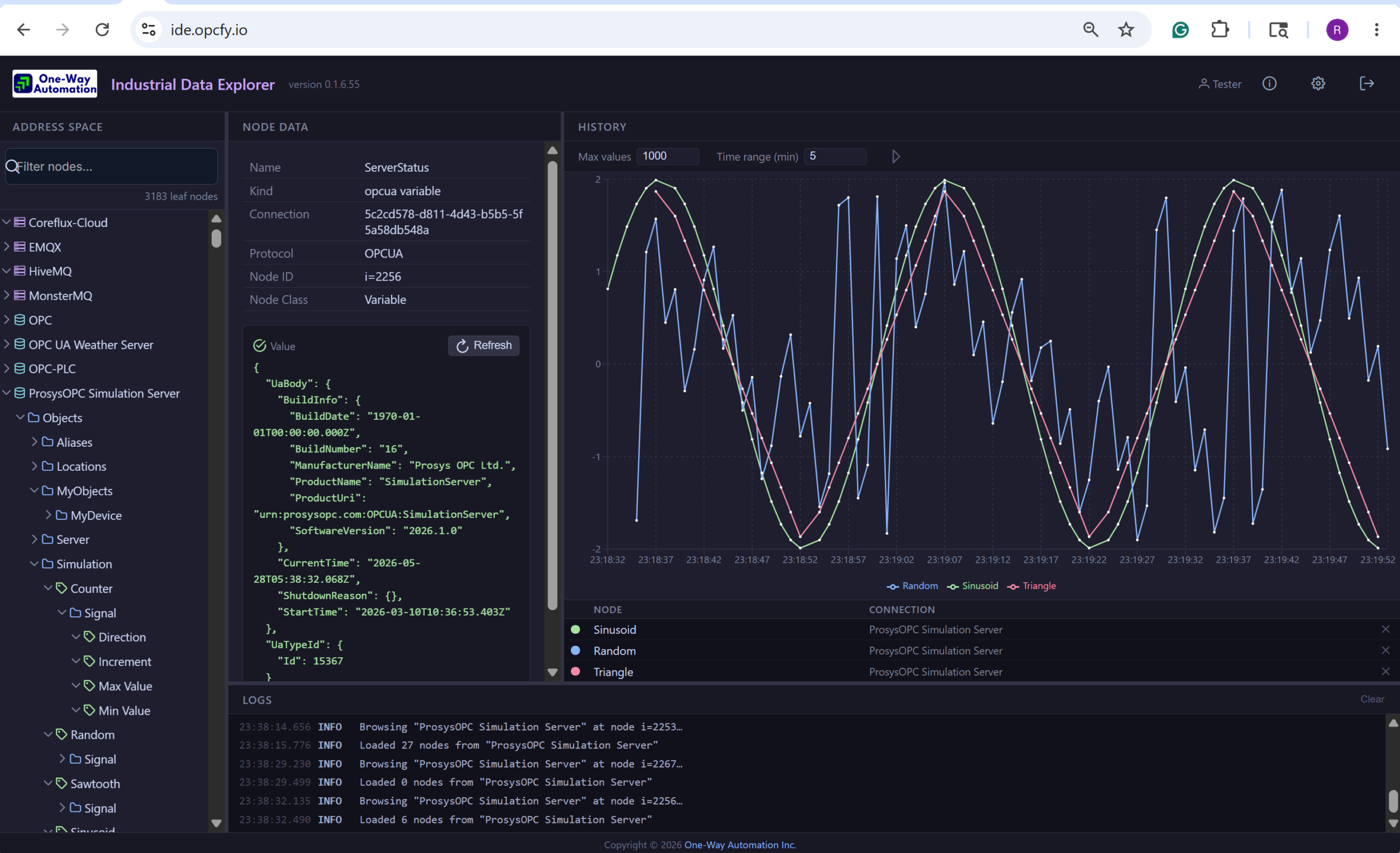Collapse the MyObjects folder
The height and width of the screenshot is (853, 1400).
tap(34, 490)
